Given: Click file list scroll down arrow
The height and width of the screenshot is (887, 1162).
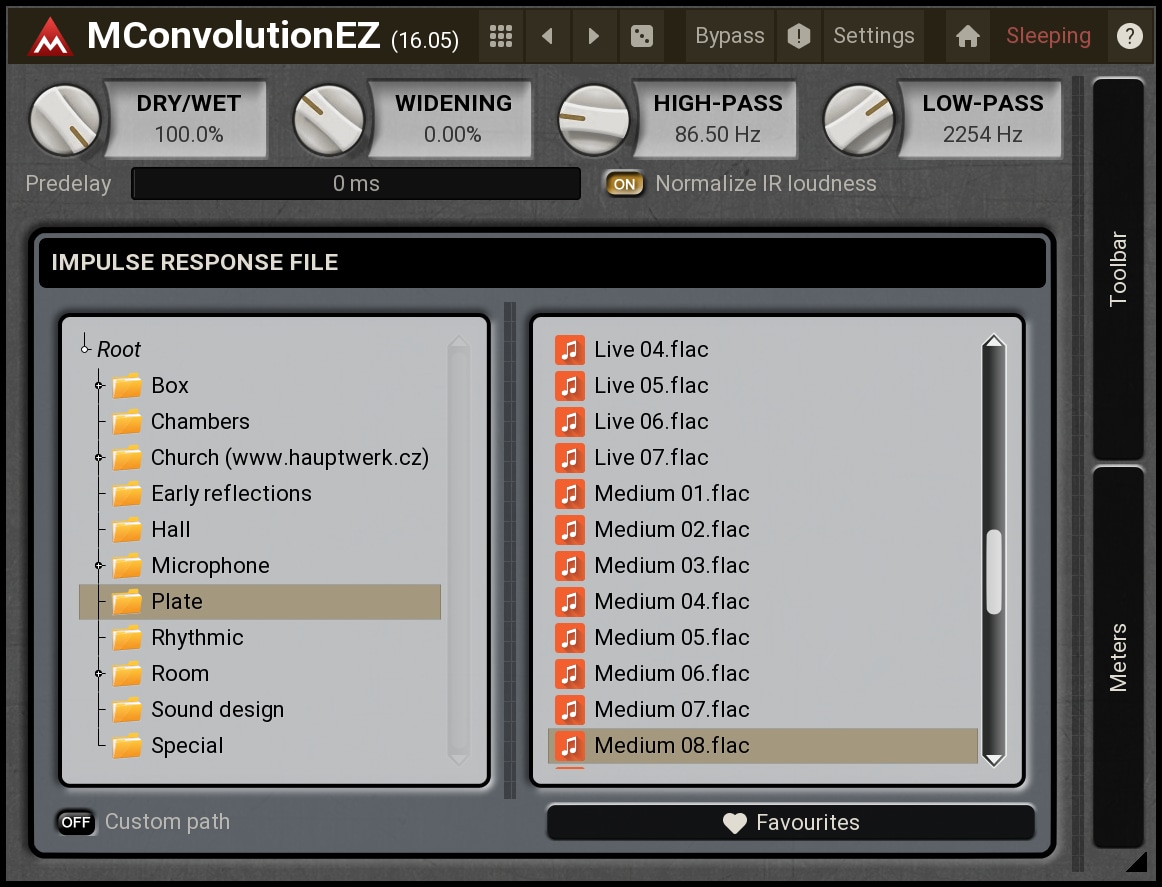Looking at the screenshot, I should 994,759.
